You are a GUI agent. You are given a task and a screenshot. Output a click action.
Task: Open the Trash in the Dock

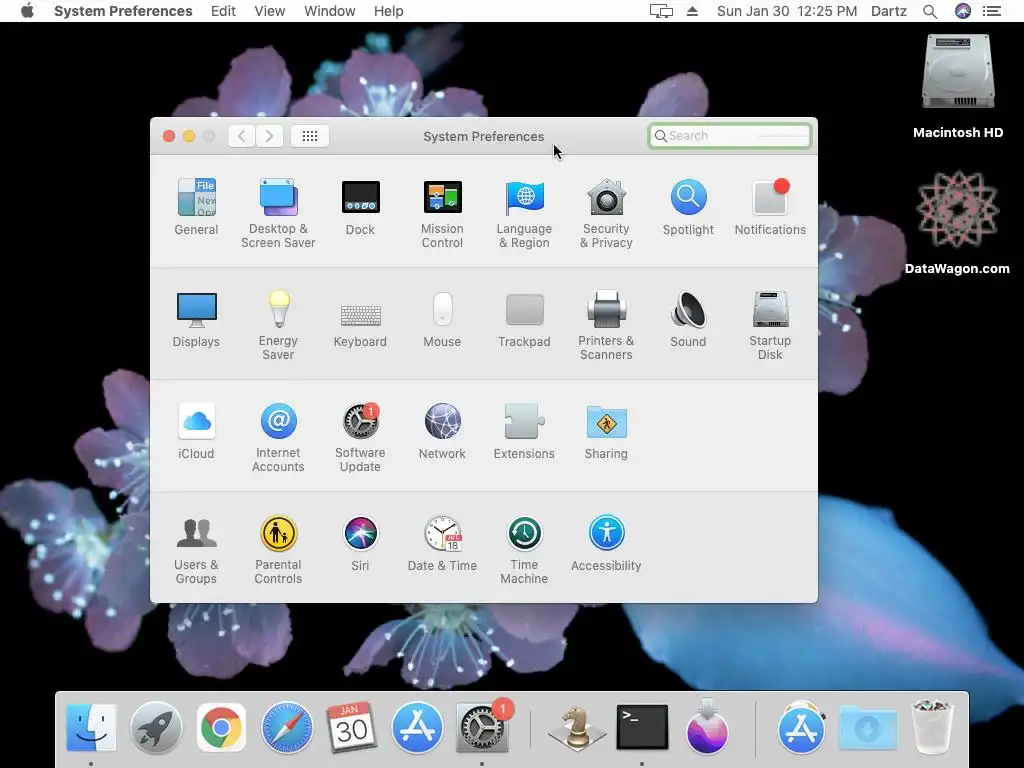932,726
